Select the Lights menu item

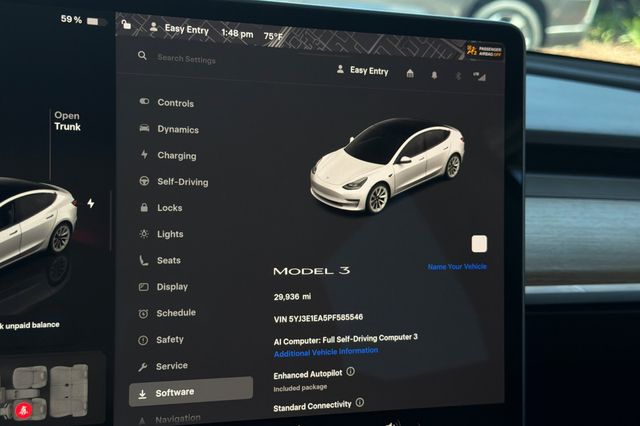click(169, 234)
